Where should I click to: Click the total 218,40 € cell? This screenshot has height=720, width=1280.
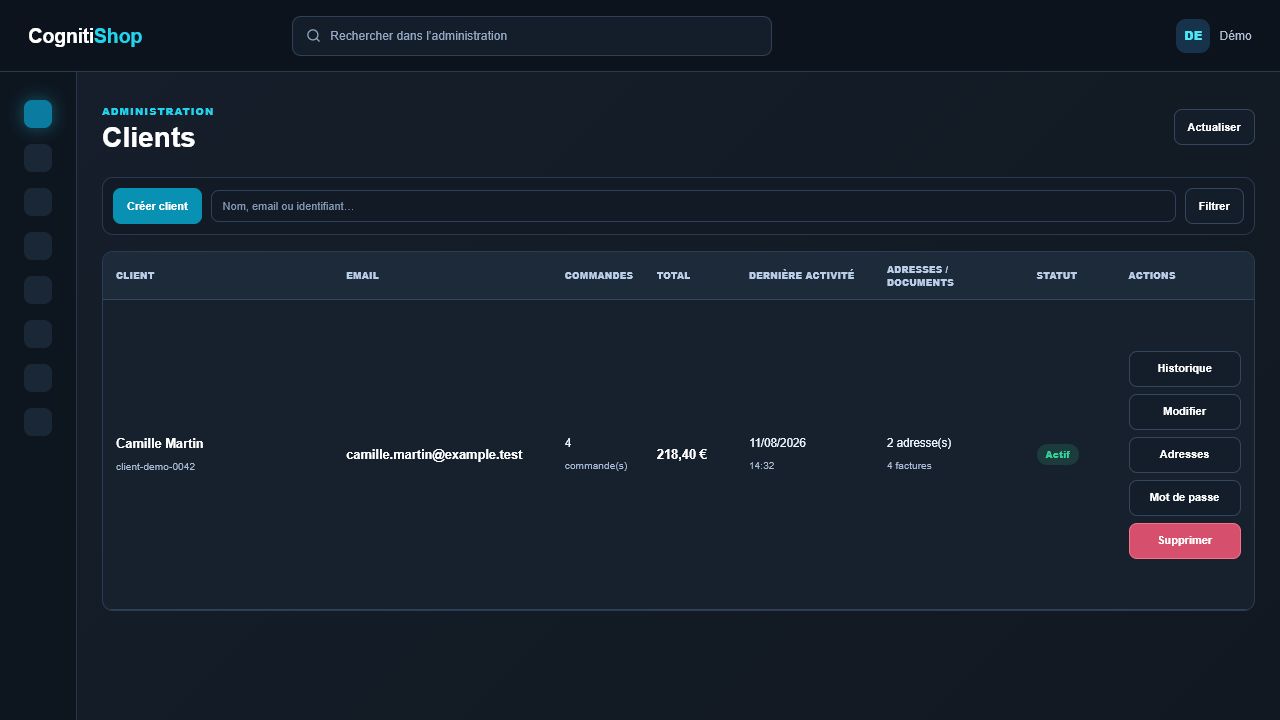[682, 455]
